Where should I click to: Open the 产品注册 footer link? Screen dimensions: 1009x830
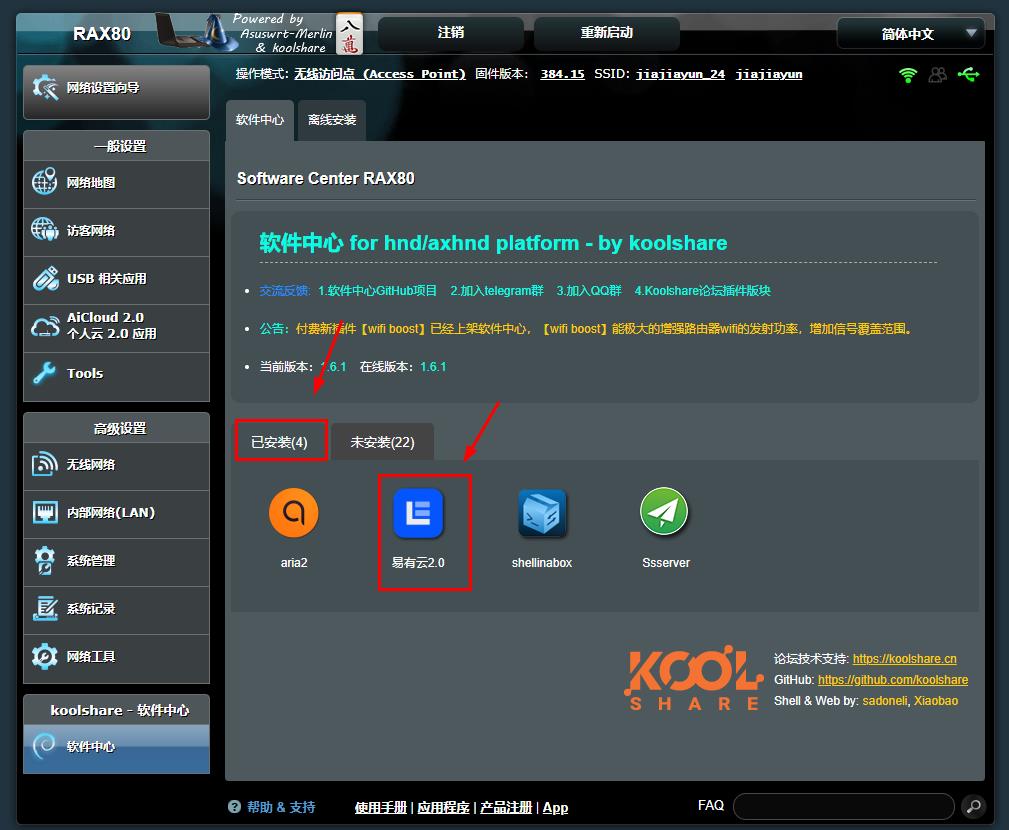[x=506, y=807]
